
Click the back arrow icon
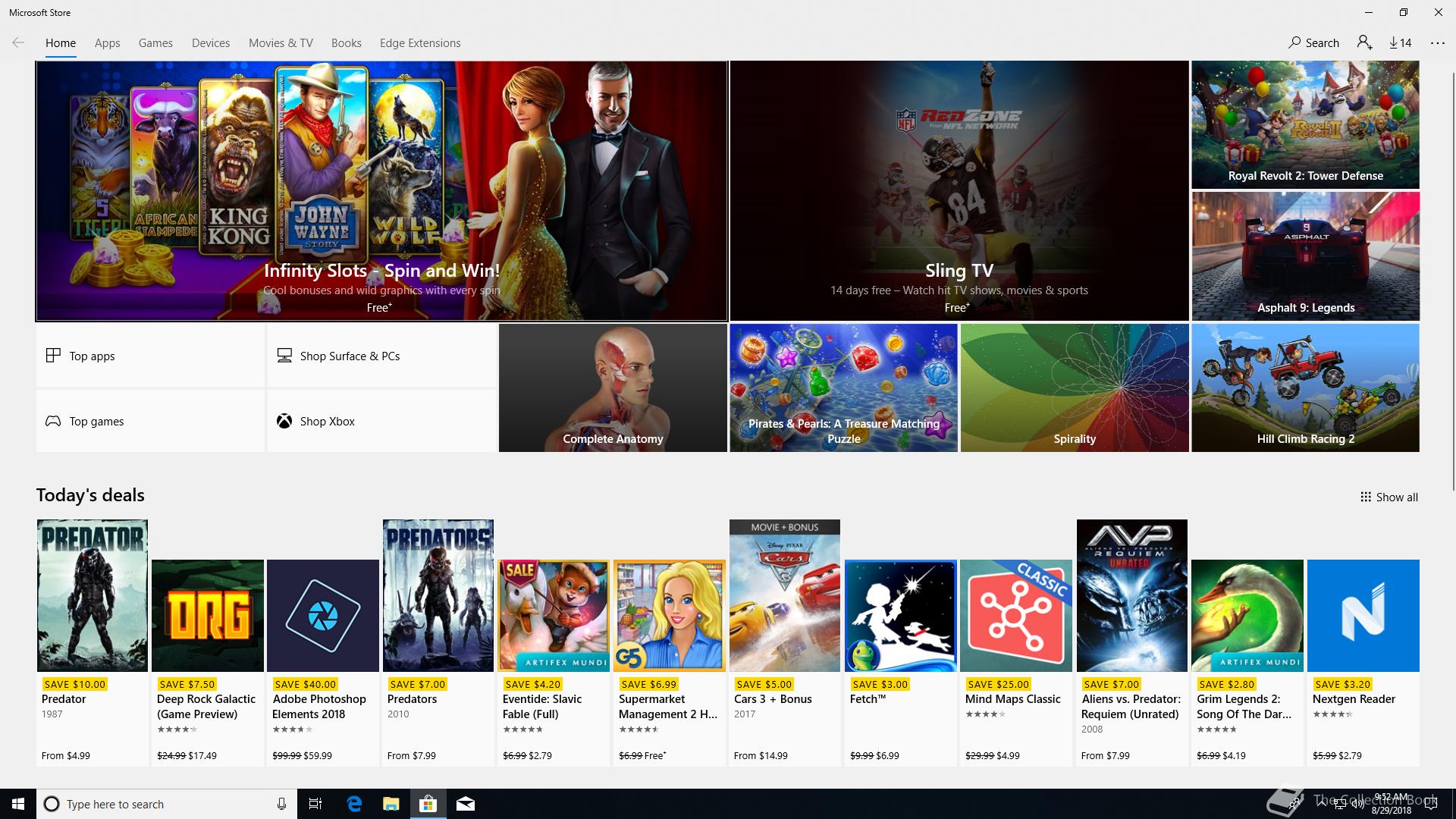[x=18, y=43]
